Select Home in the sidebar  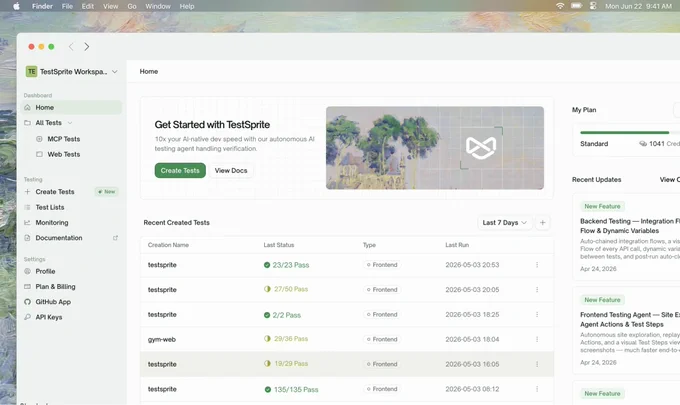click(x=72, y=107)
